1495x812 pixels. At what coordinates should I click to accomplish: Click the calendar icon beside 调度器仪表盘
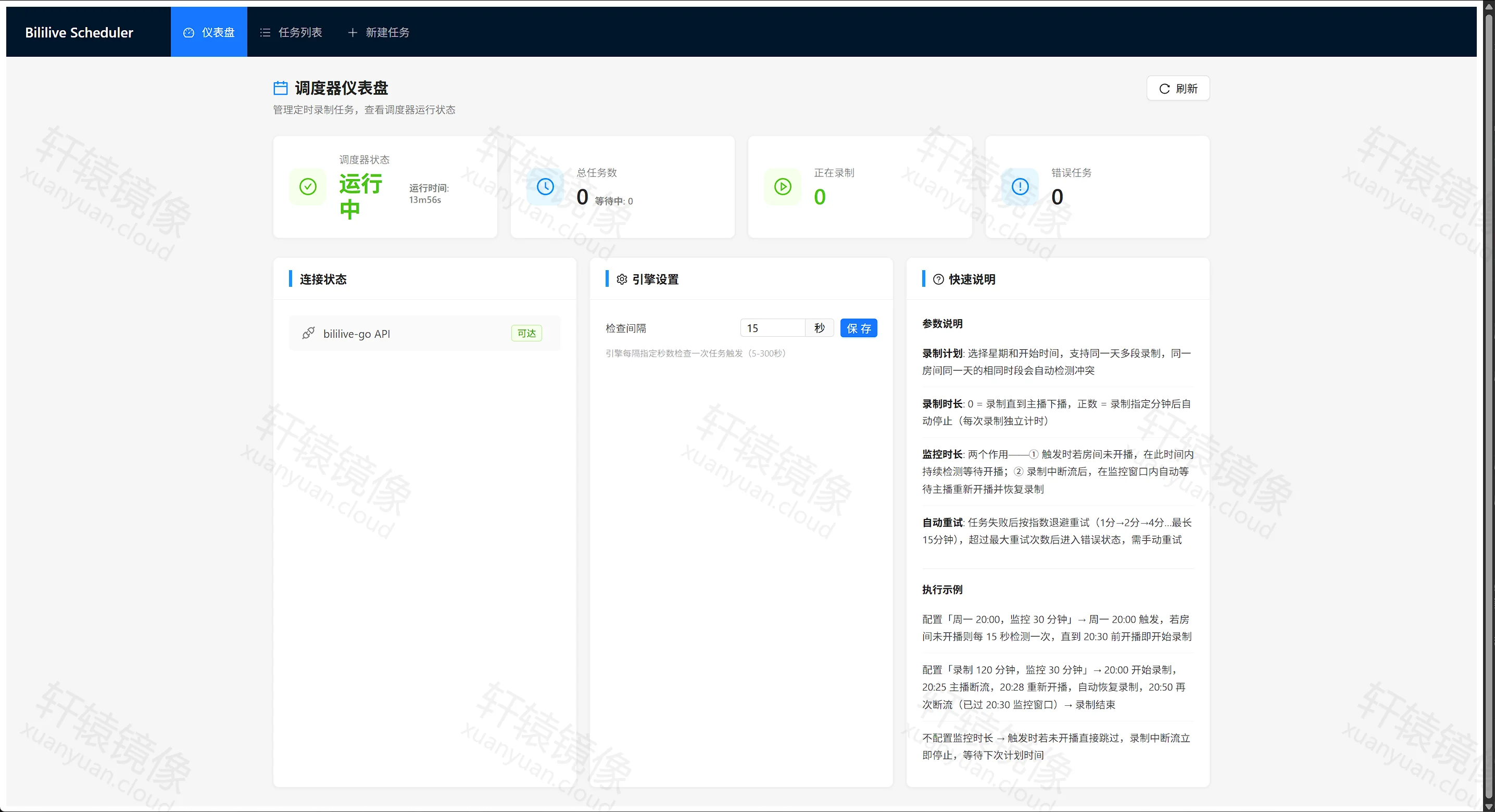[281, 88]
